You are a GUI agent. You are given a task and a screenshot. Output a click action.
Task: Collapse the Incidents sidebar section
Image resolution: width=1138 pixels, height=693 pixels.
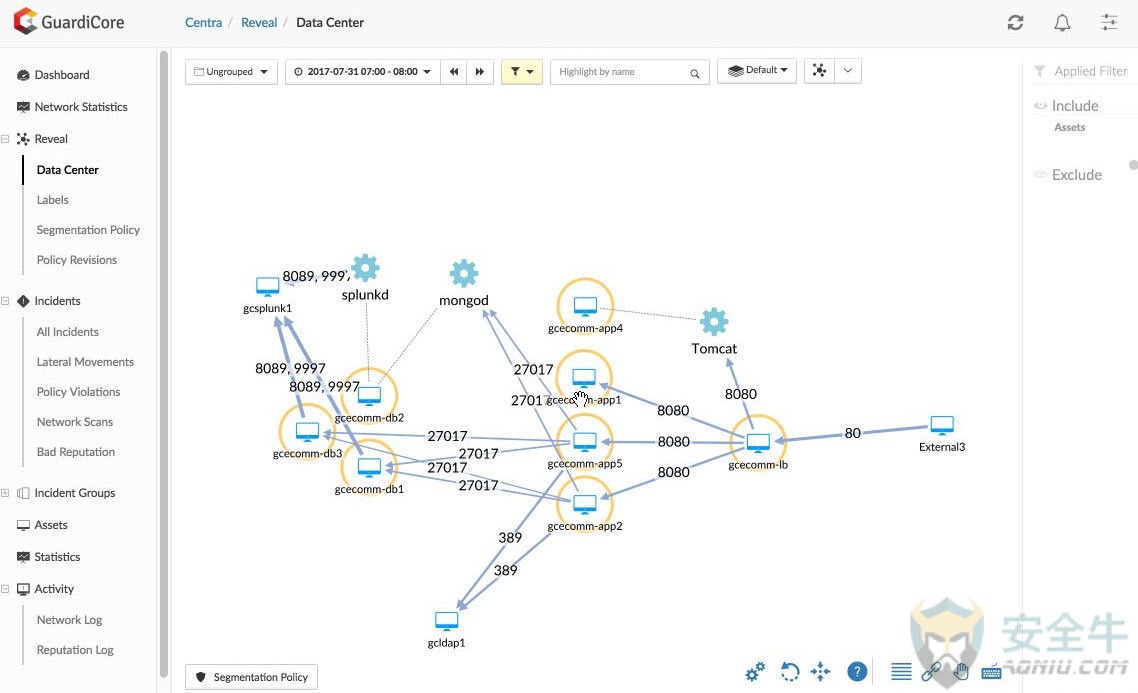[x=5, y=300]
